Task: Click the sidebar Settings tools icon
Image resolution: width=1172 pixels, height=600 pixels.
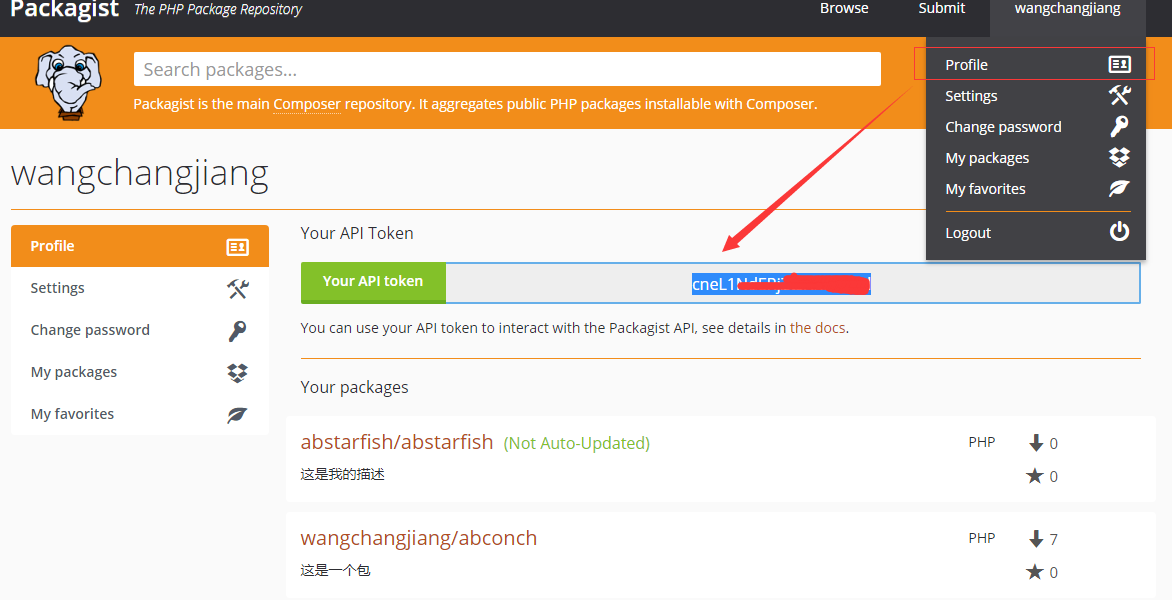Action: pyautogui.click(x=238, y=288)
